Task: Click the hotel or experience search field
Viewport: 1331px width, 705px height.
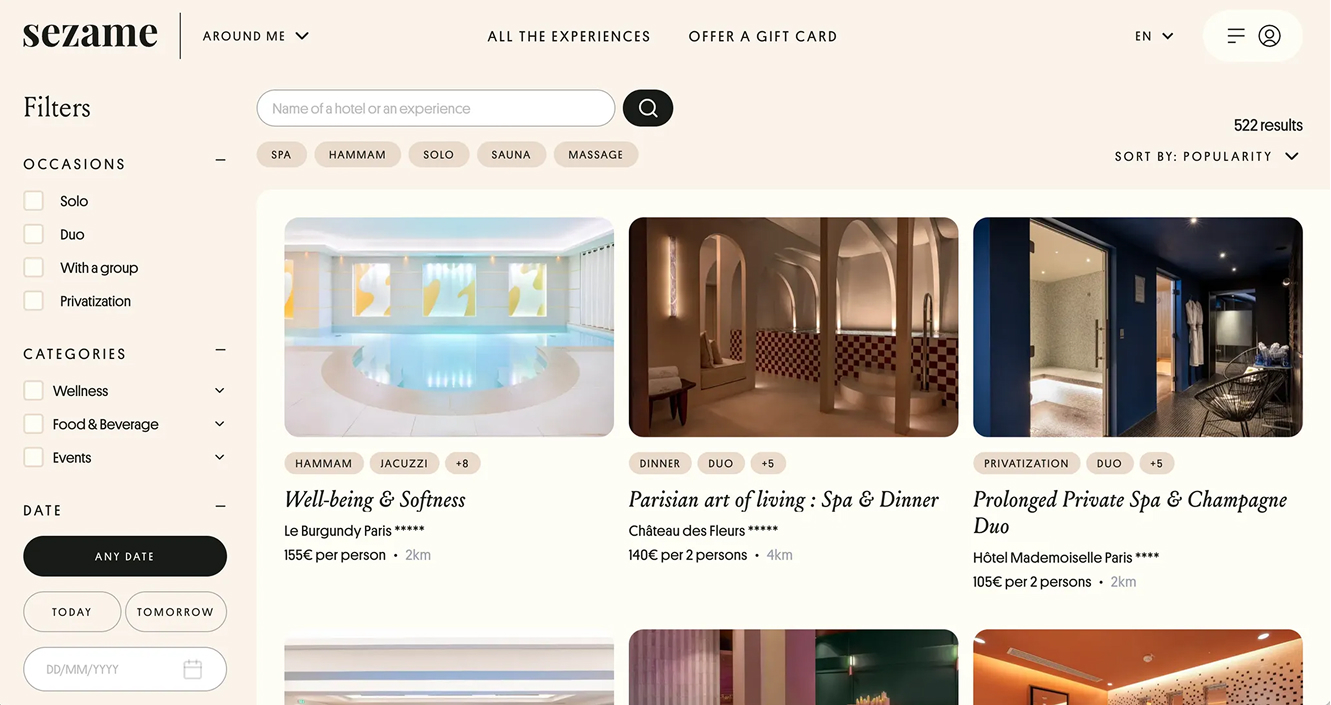Action: (x=436, y=108)
